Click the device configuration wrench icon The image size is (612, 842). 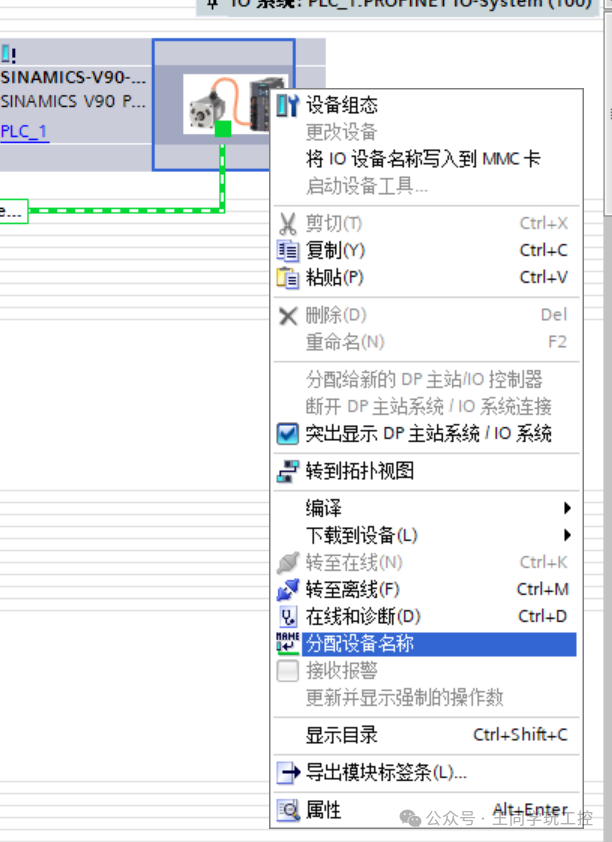point(288,105)
